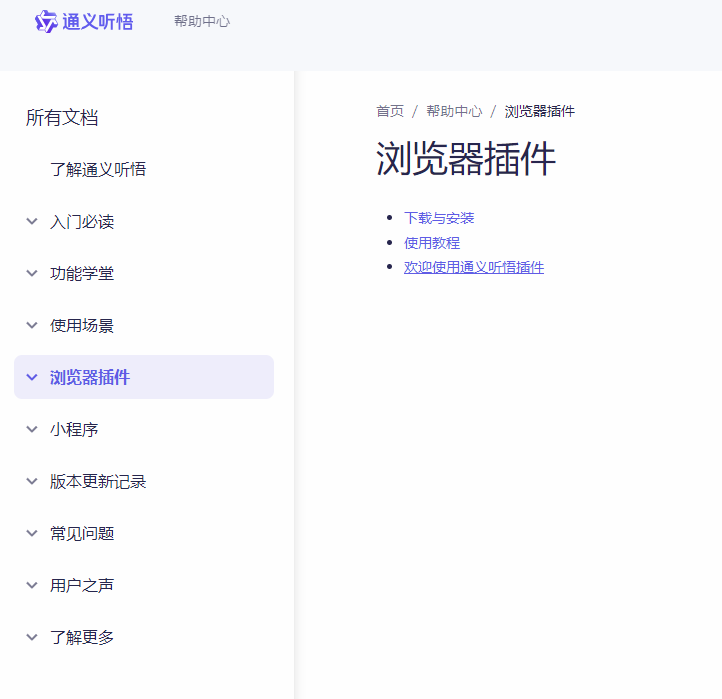
Task: Select 常见问题 sidebar item
Action: (82, 534)
